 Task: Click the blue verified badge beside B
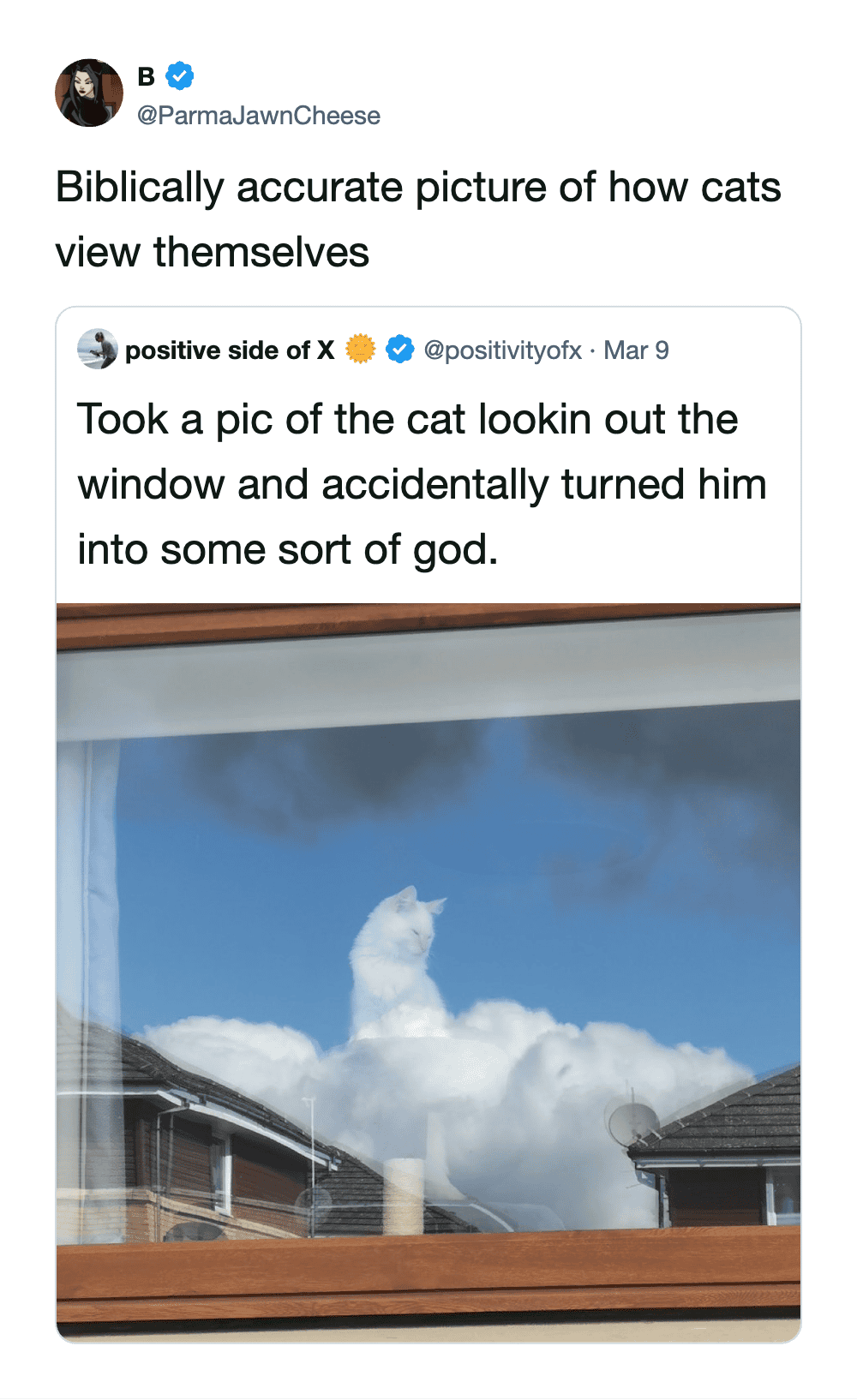click(x=179, y=76)
